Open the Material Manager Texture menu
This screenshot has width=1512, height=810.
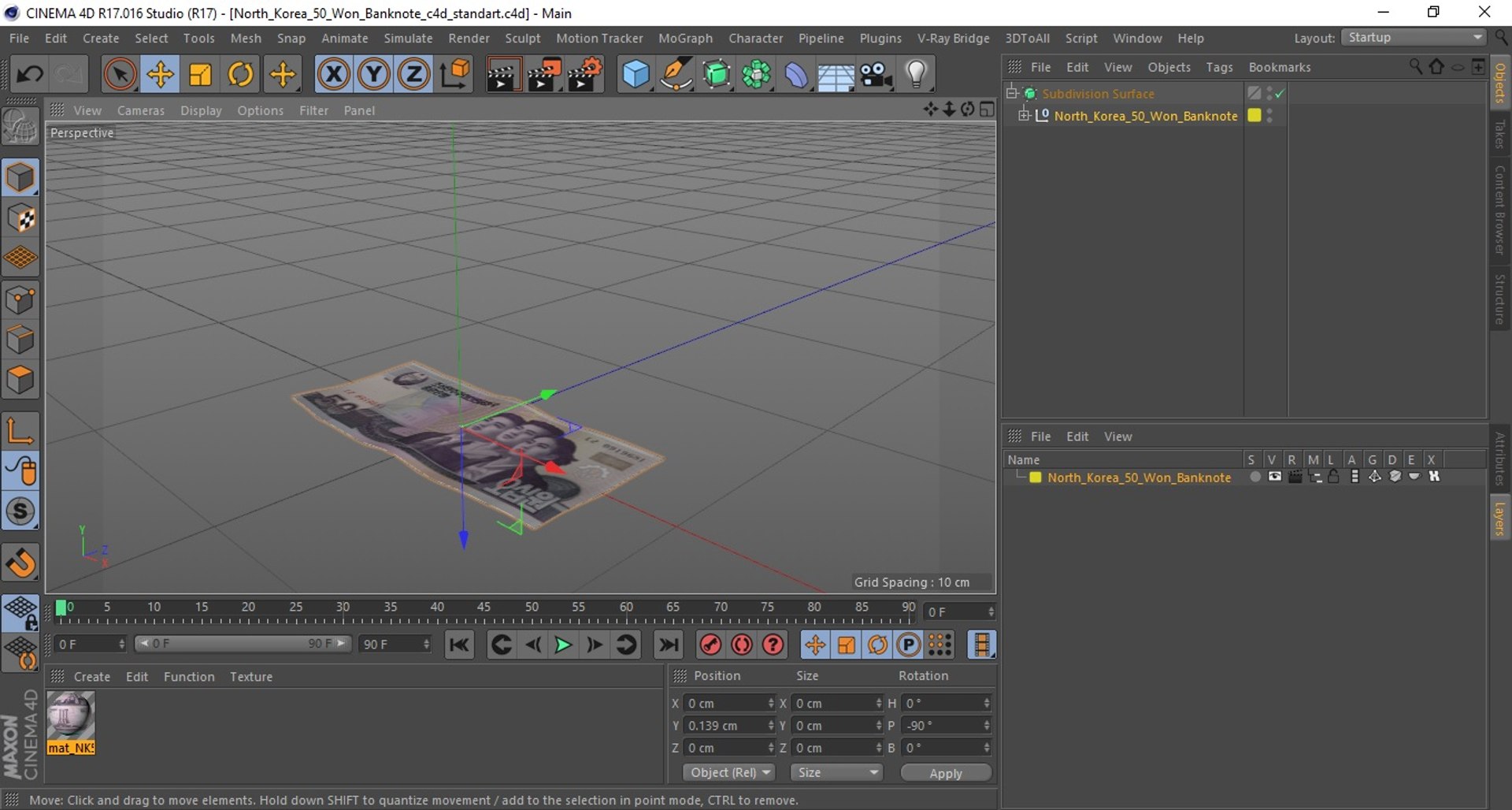(251, 677)
